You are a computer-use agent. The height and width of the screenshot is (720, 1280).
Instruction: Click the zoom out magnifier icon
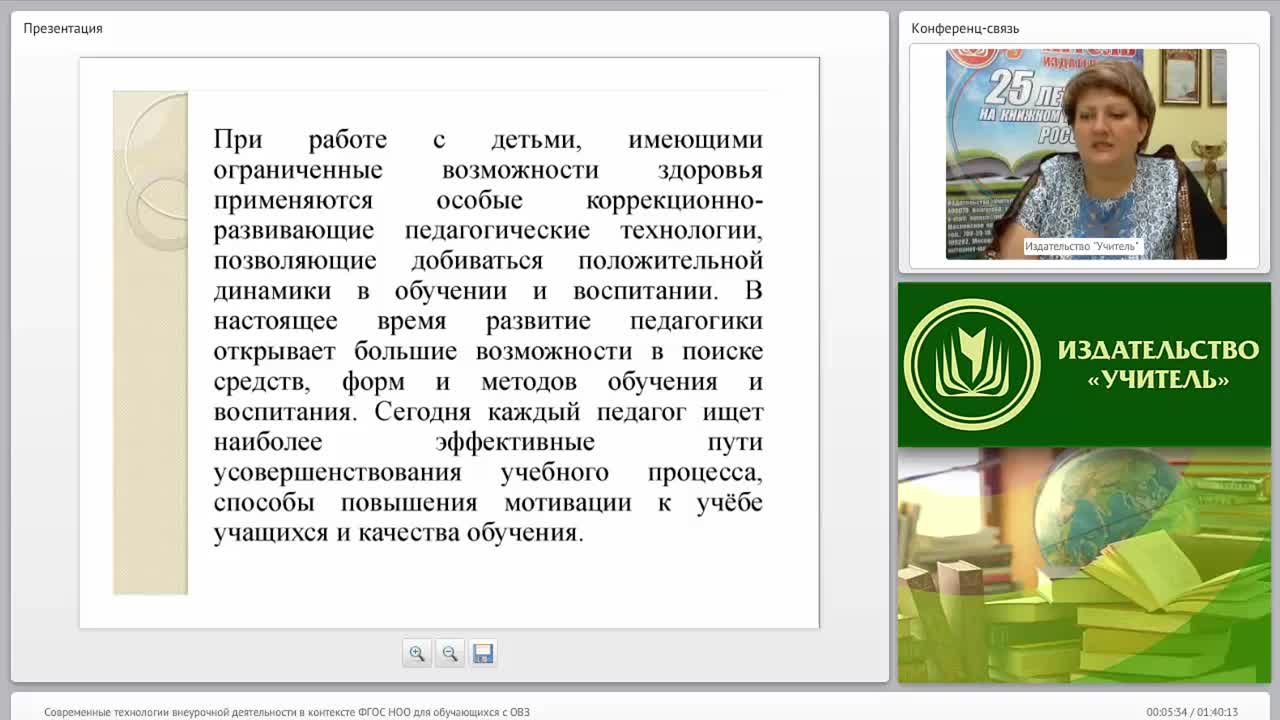pyautogui.click(x=450, y=653)
